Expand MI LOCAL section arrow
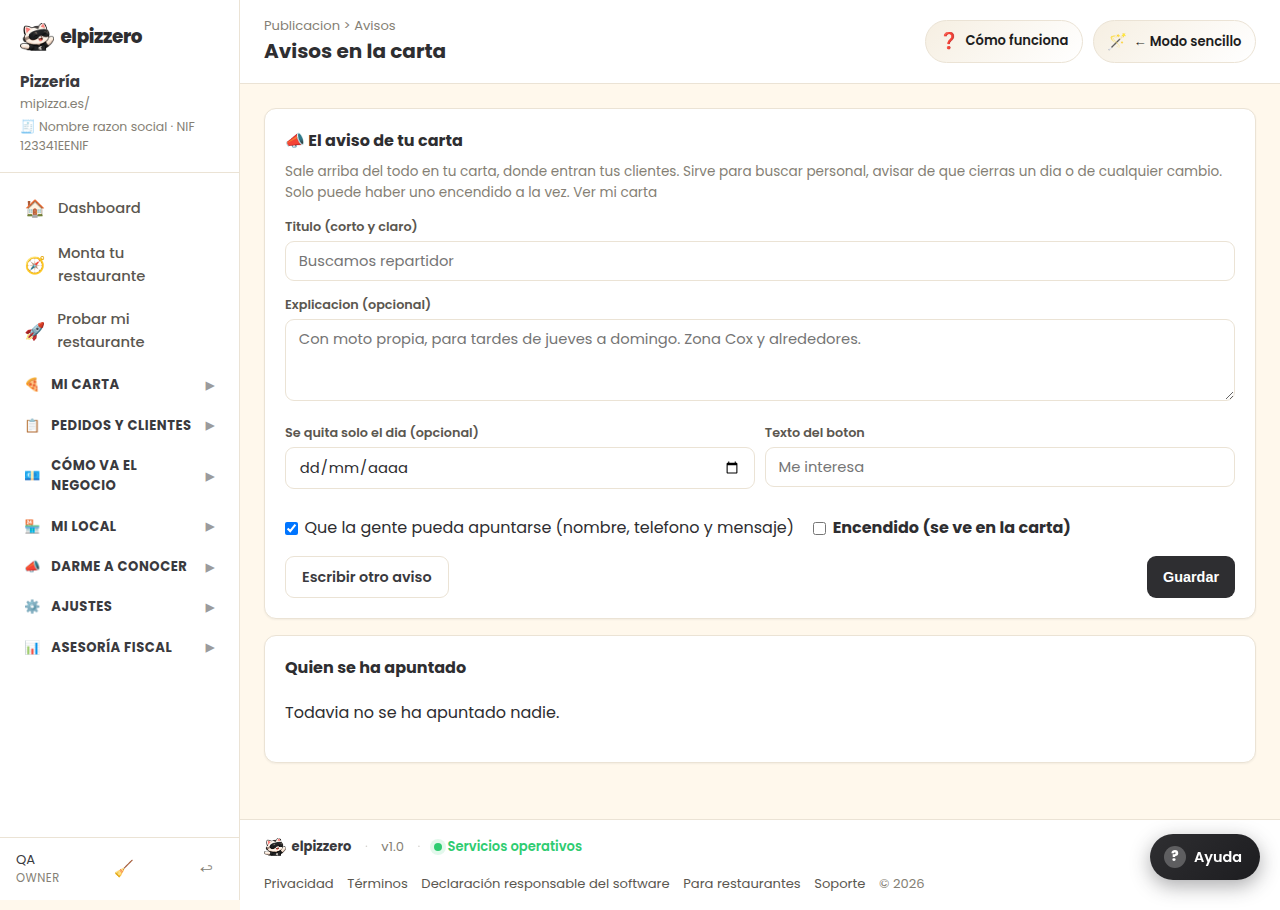This screenshot has height=910, width=1280. point(210,527)
